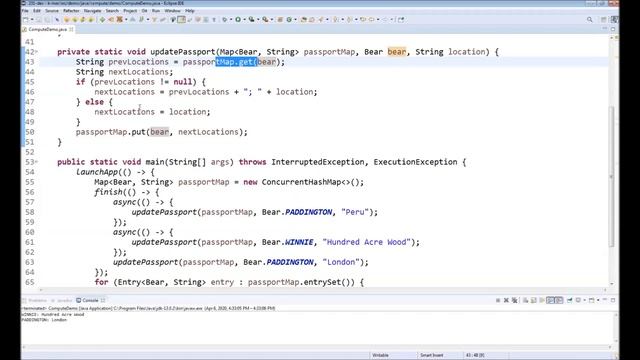Click the New Java Class icon
The height and width of the screenshot is (360, 640).
pyautogui.click(x=289, y=19)
